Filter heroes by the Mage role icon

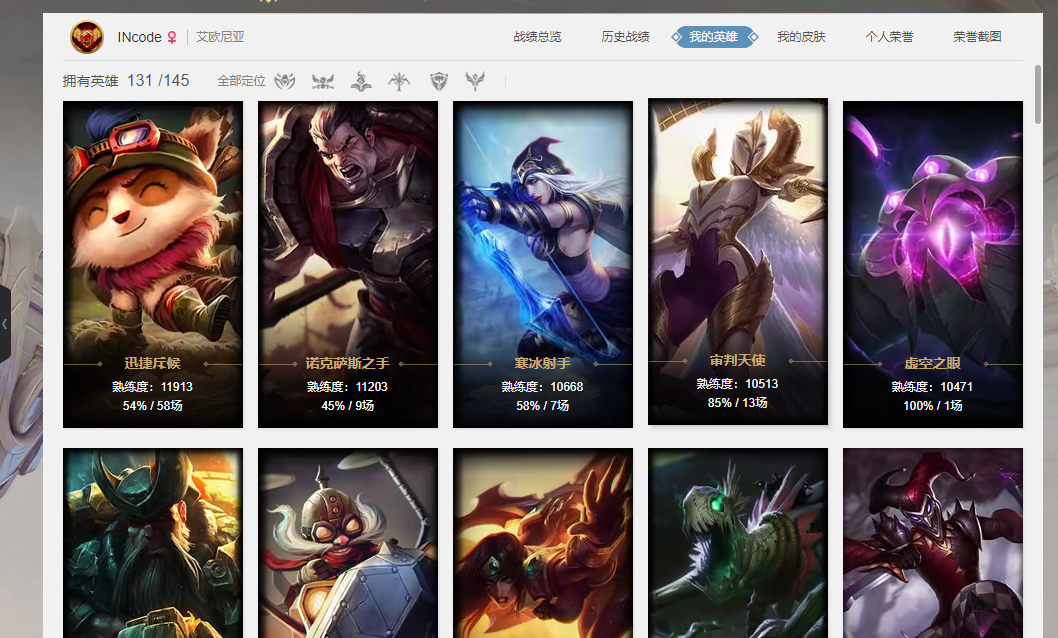361,82
